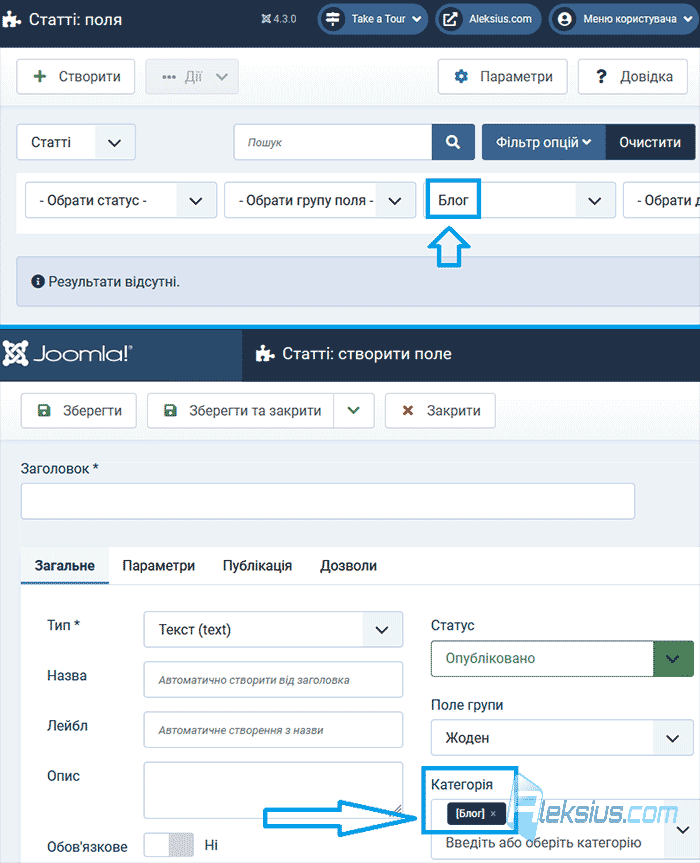Viewport: 700px width, 863px height.
Task: Remove the [Блог] category tag
Action: click(493, 813)
